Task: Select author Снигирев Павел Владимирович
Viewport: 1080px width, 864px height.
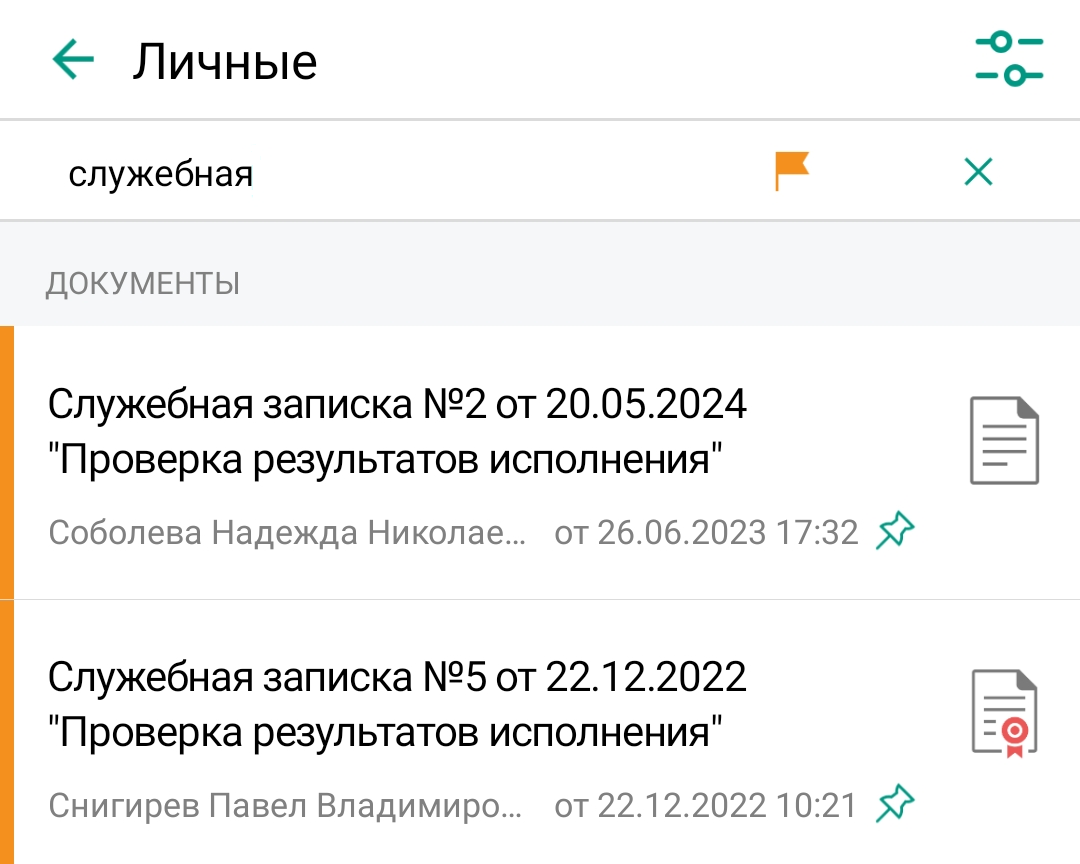Action: [285, 805]
